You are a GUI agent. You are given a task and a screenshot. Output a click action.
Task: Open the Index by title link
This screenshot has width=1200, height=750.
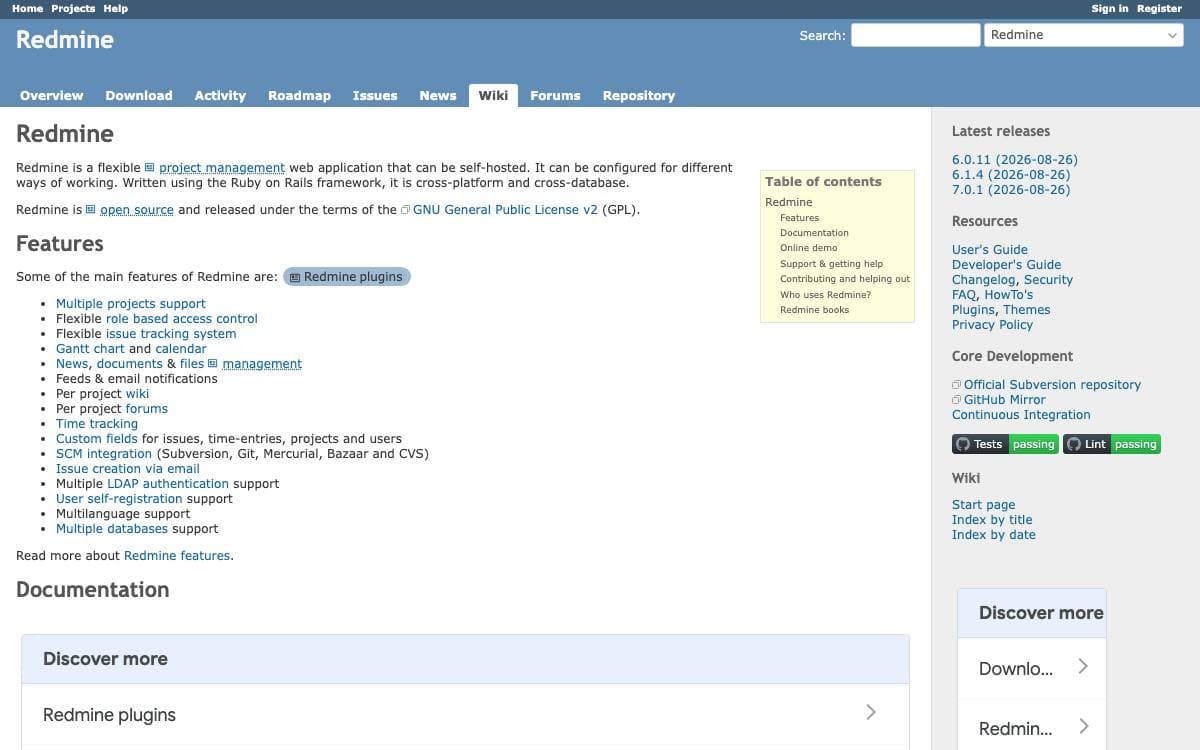(992, 520)
